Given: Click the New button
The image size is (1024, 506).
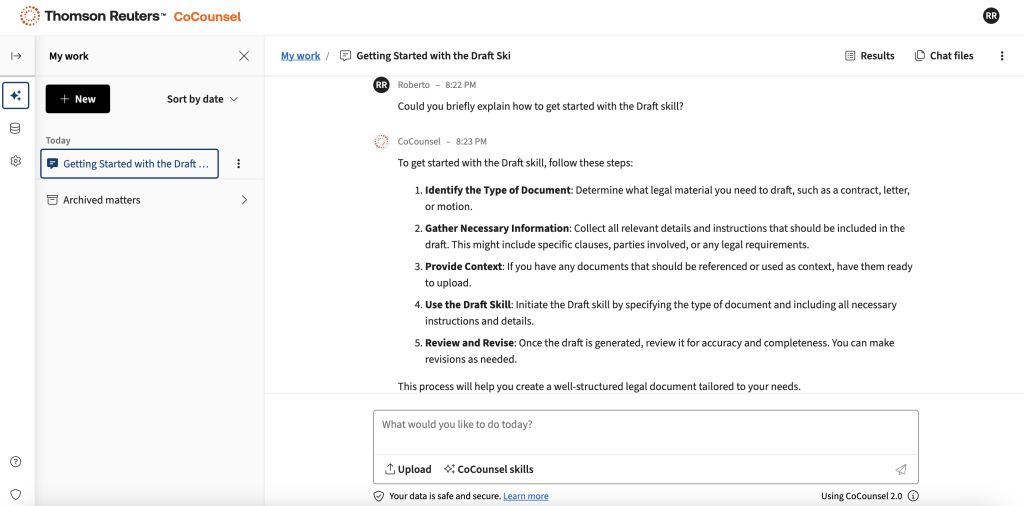Looking at the screenshot, I should pos(78,99).
